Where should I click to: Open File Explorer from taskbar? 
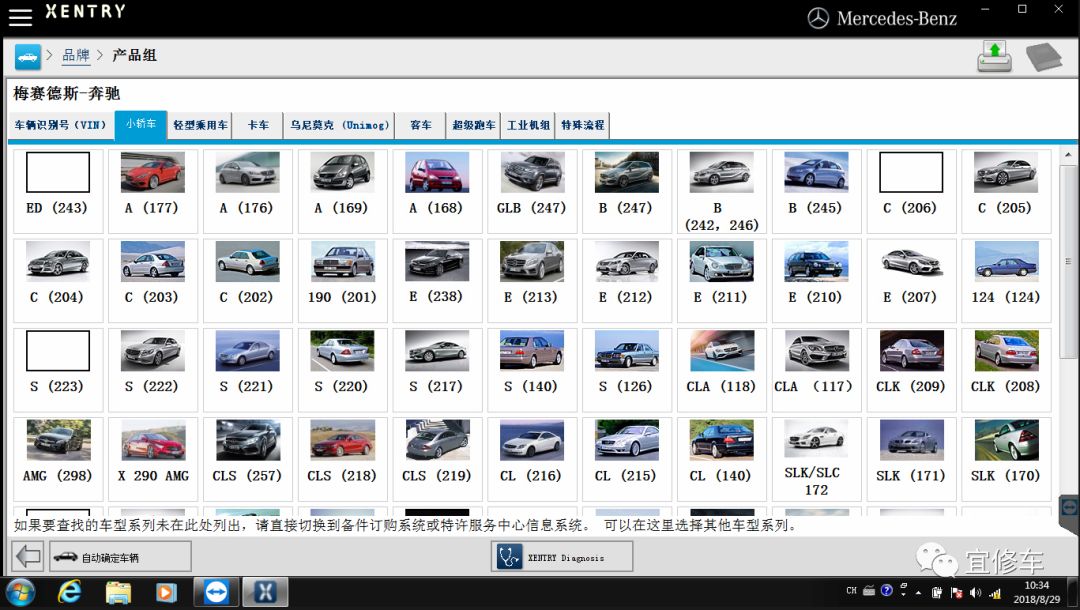(118, 593)
